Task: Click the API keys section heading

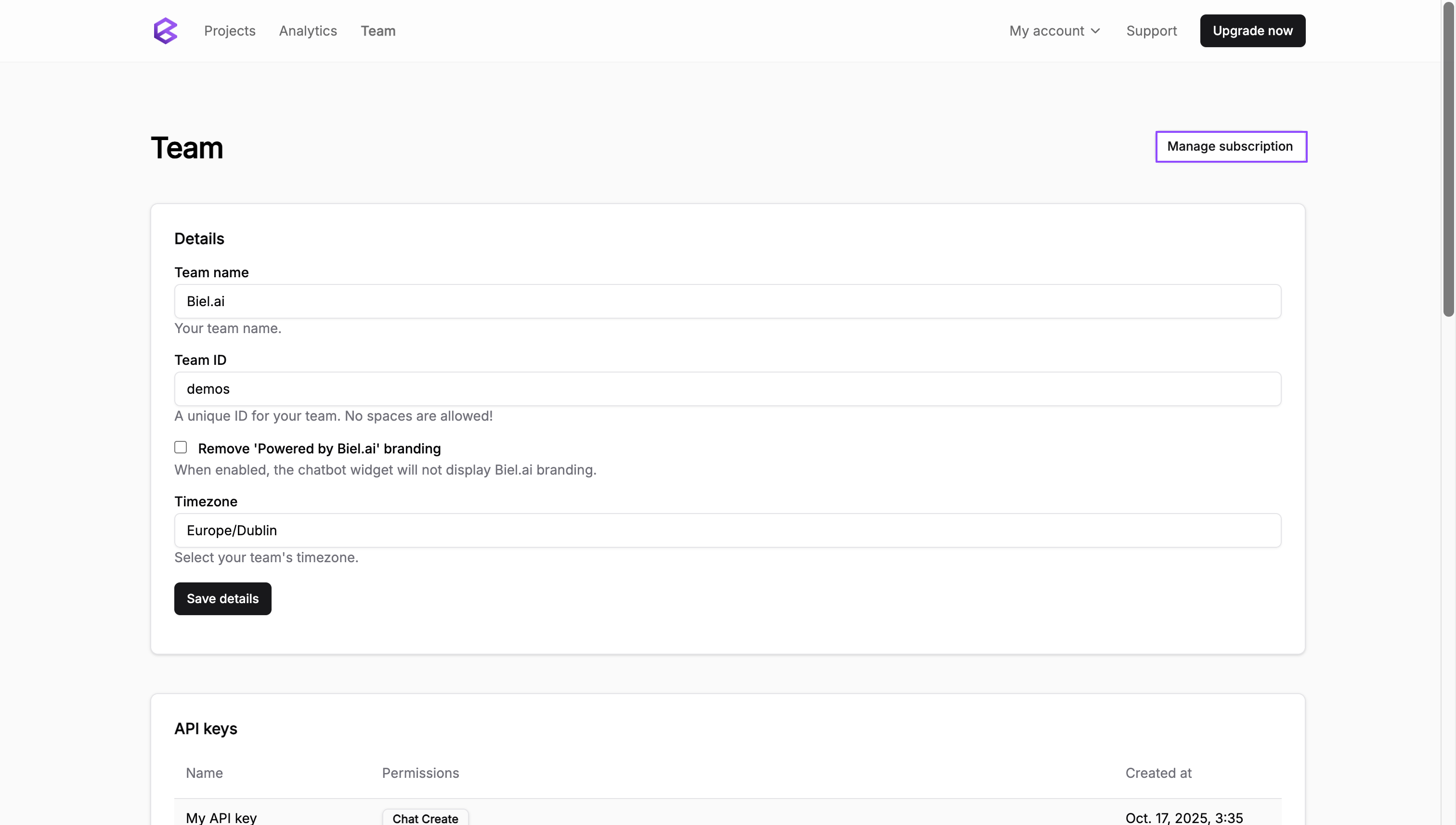Action: click(206, 729)
